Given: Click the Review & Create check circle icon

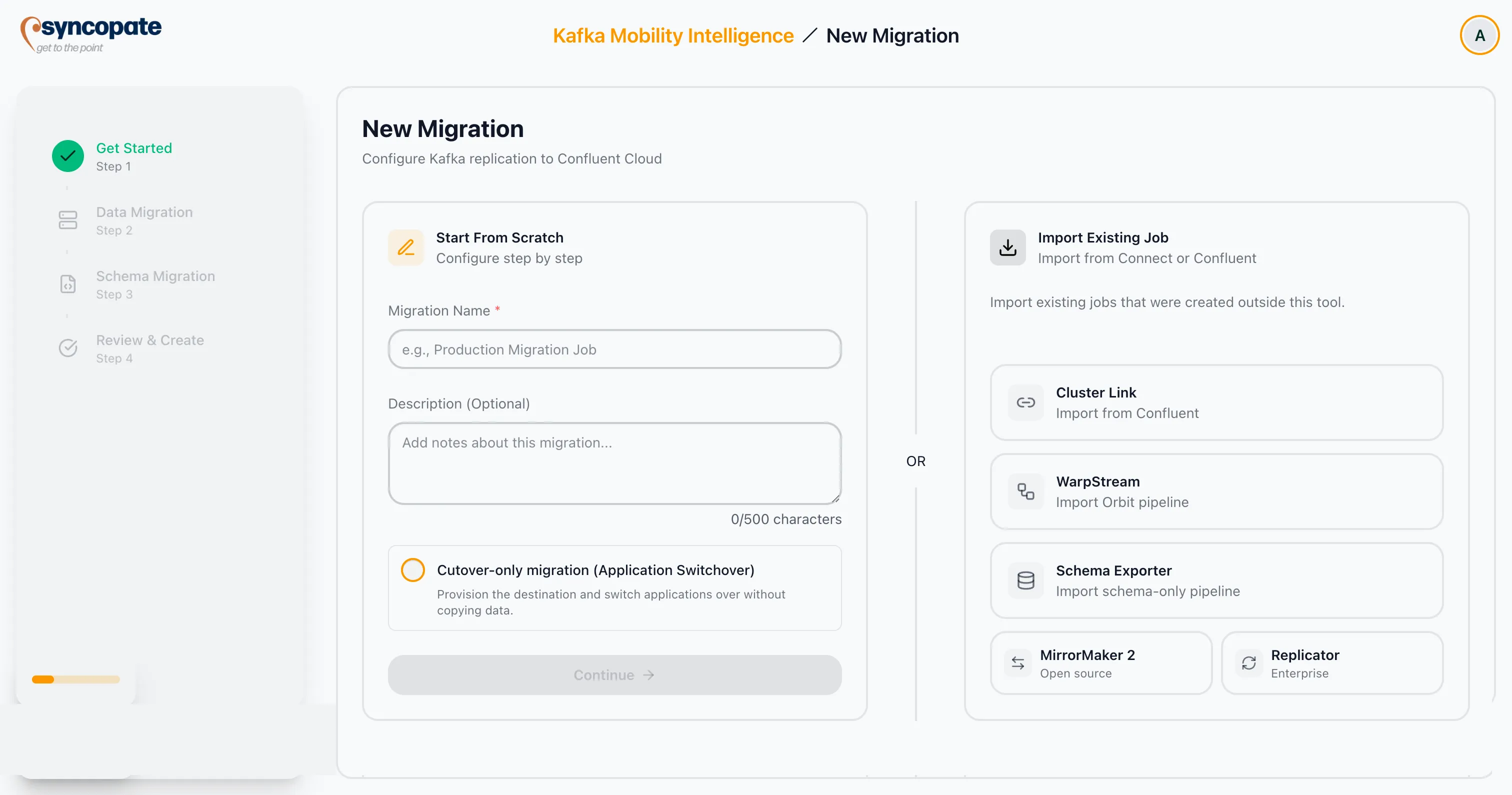Looking at the screenshot, I should point(68,348).
